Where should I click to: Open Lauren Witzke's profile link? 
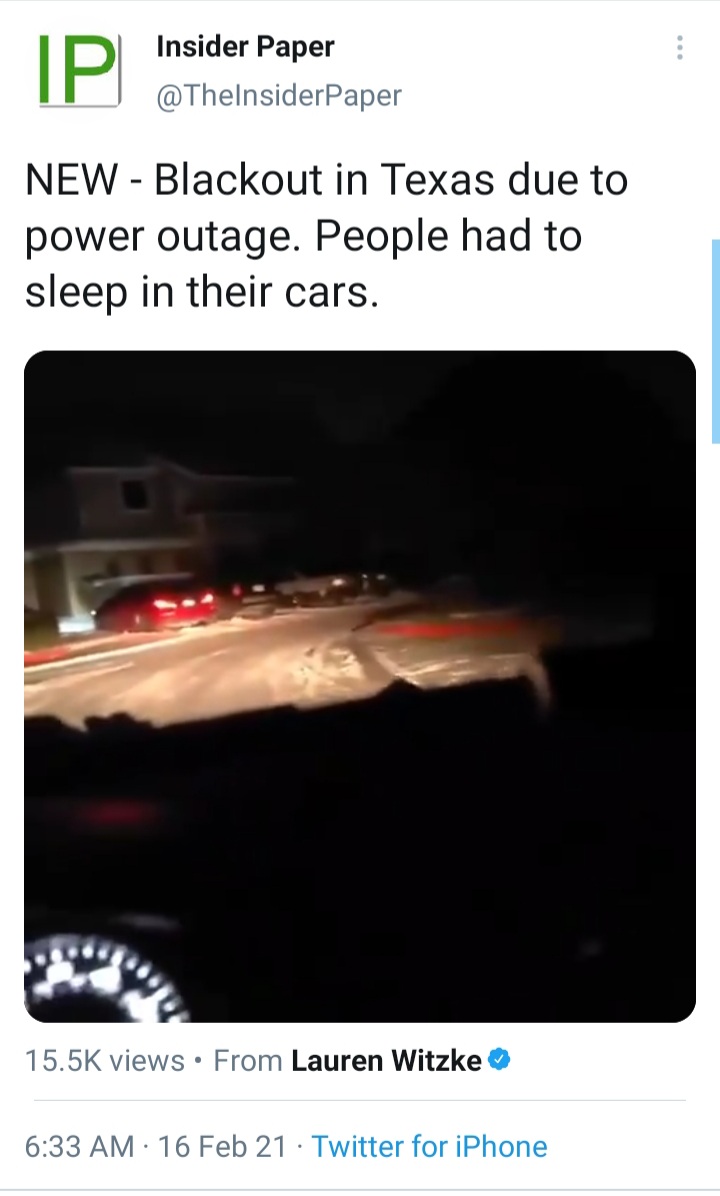point(387,1060)
